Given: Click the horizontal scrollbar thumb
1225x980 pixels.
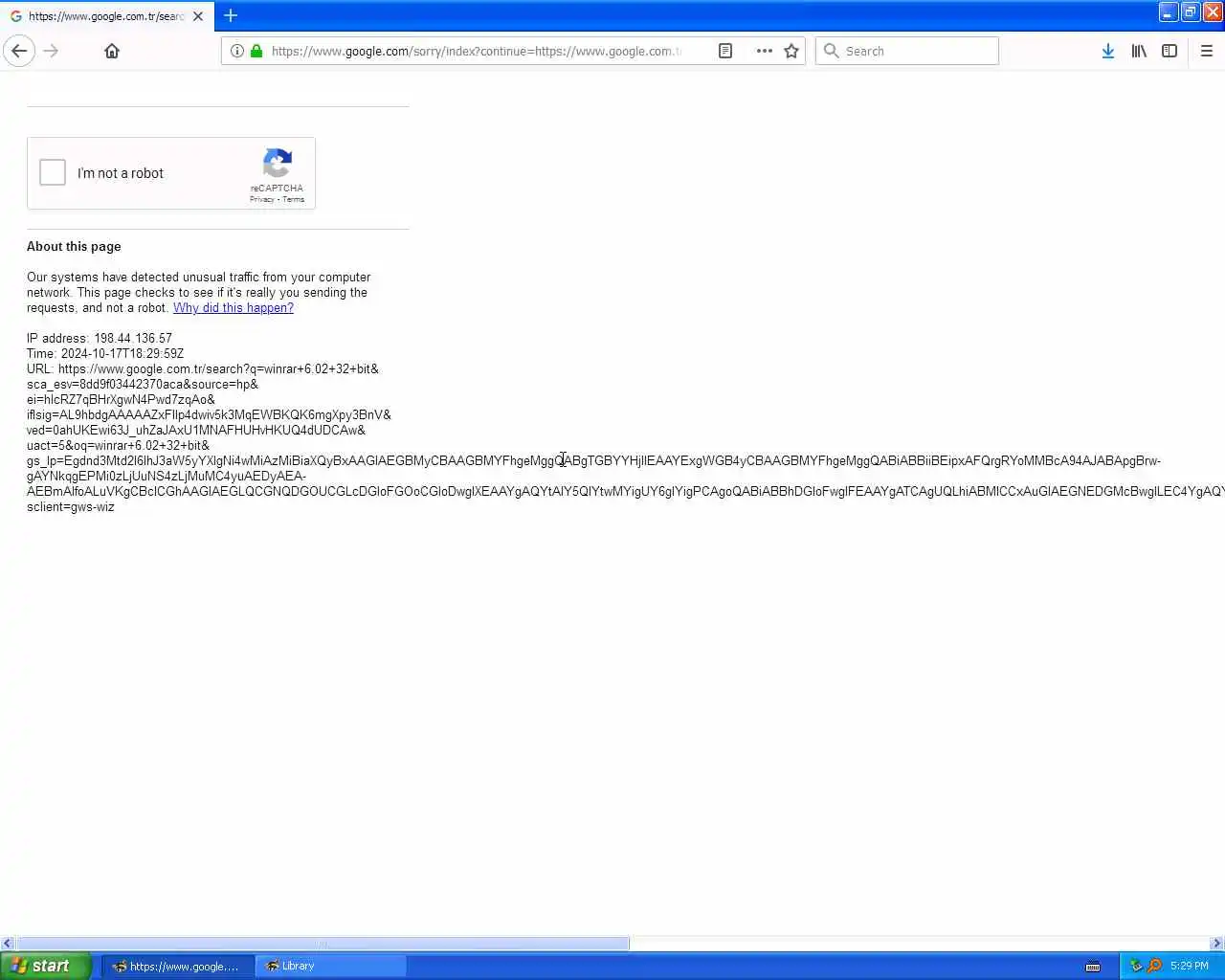Looking at the screenshot, I should pyautogui.click(x=323, y=944).
